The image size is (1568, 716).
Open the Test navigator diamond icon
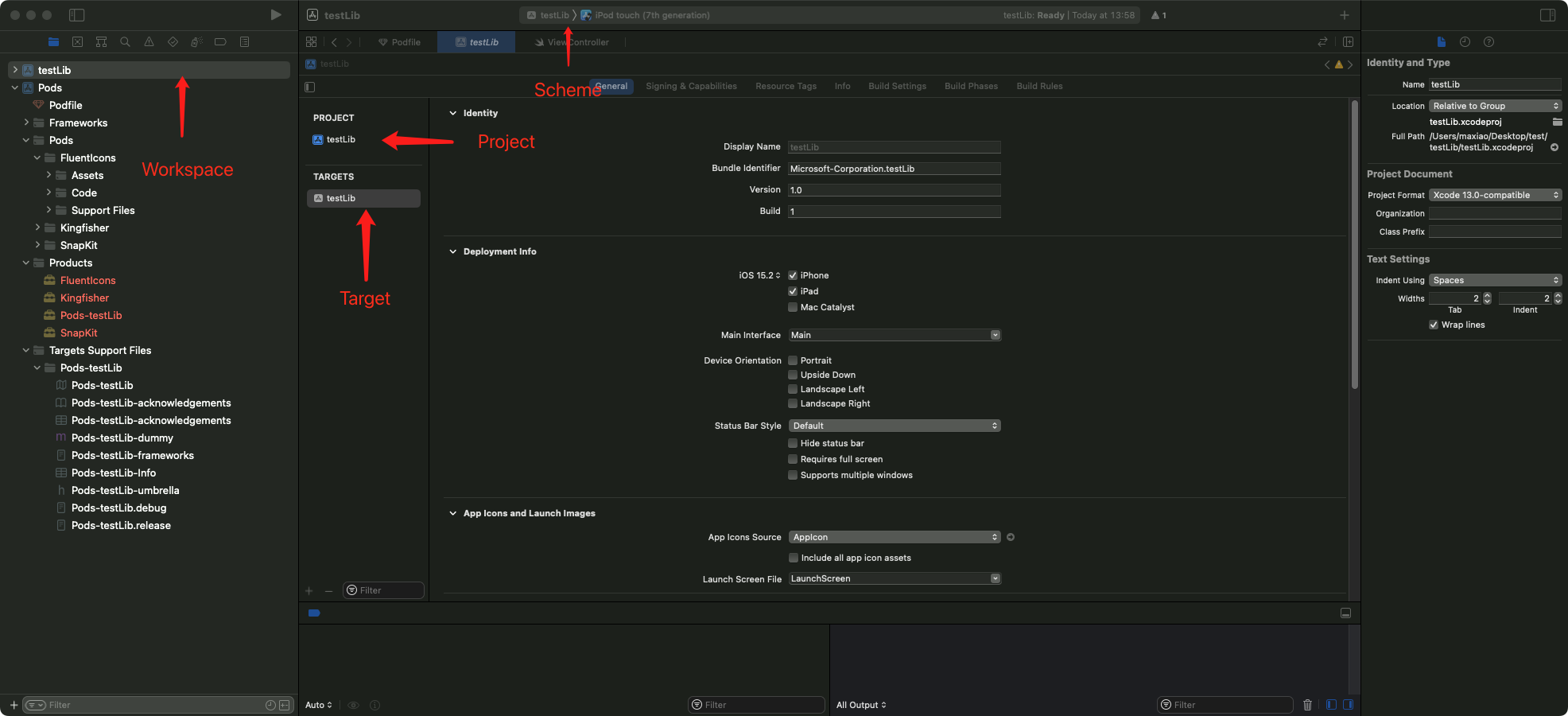[x=173, y=42]
